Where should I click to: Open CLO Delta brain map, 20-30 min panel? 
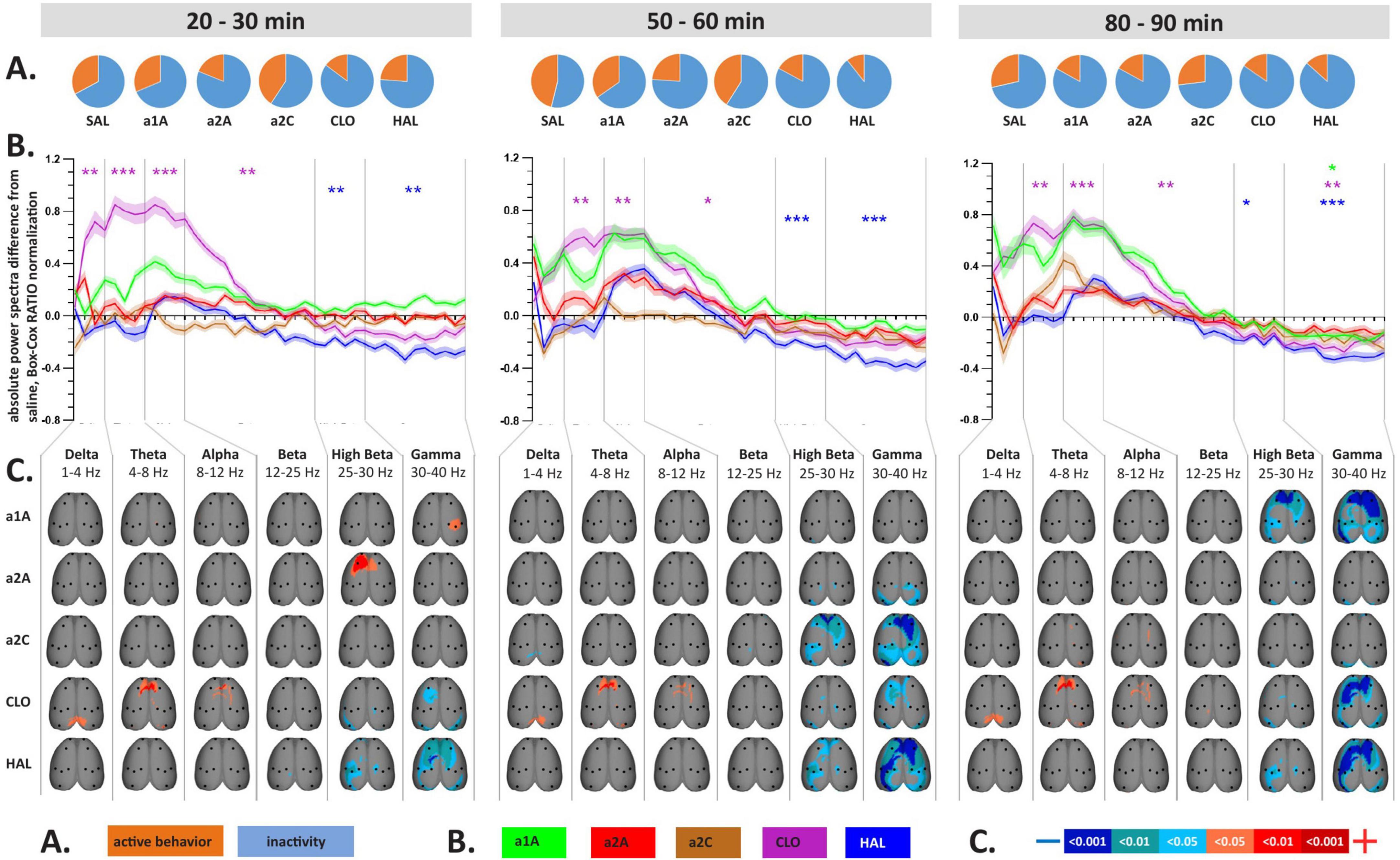pos(77,703)
